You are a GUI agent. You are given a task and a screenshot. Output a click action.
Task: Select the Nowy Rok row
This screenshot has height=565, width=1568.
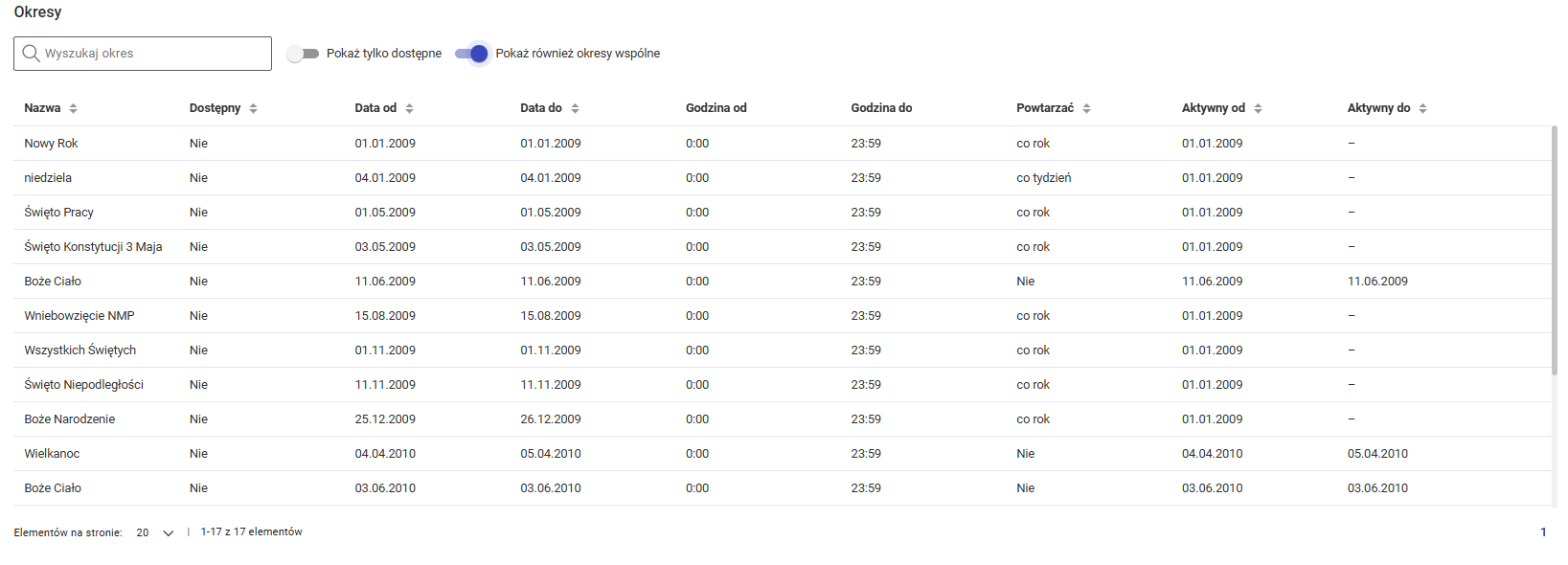[x=51, y=144]
